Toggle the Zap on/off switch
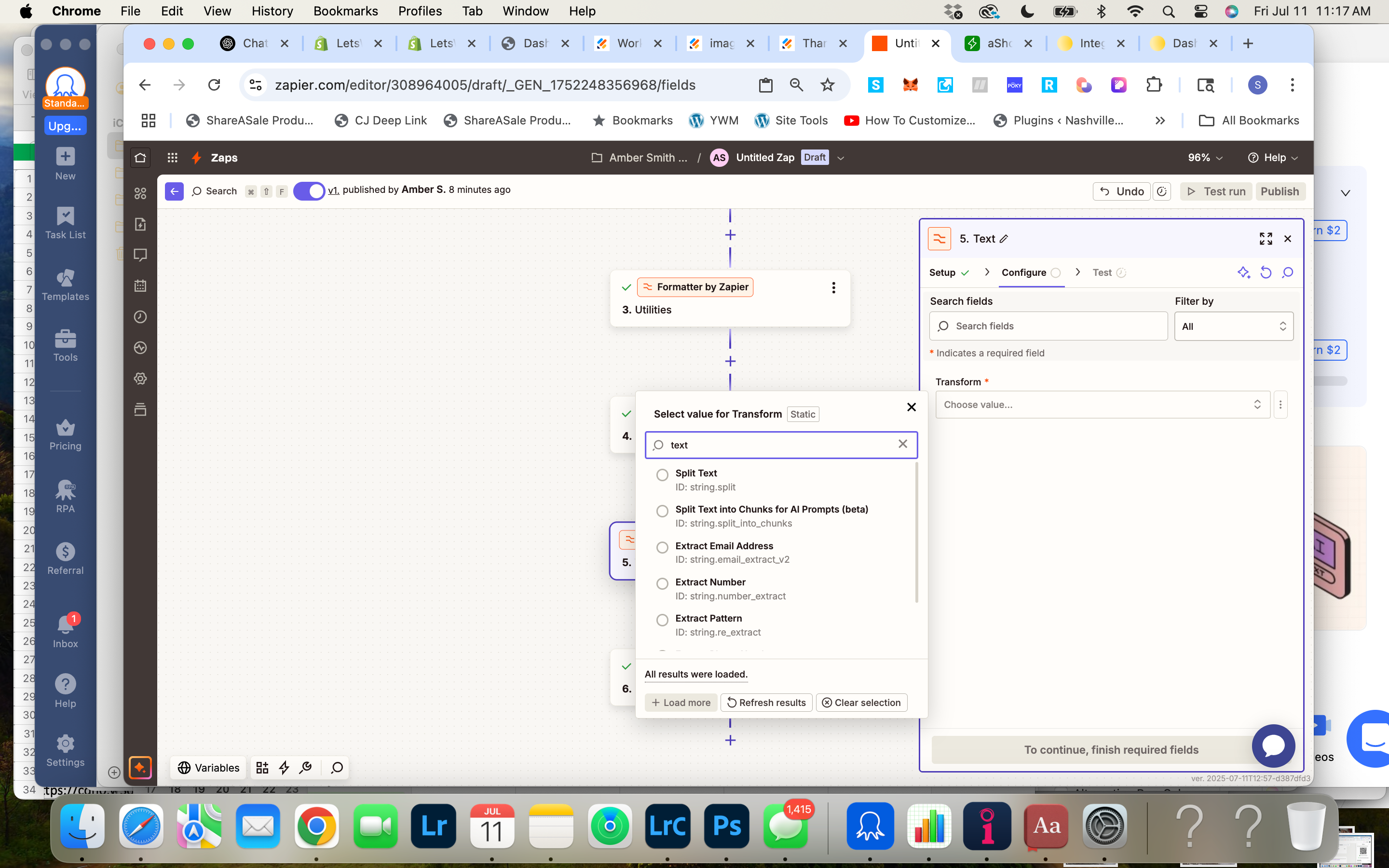Screen dimensions: 1389x868 309,190
